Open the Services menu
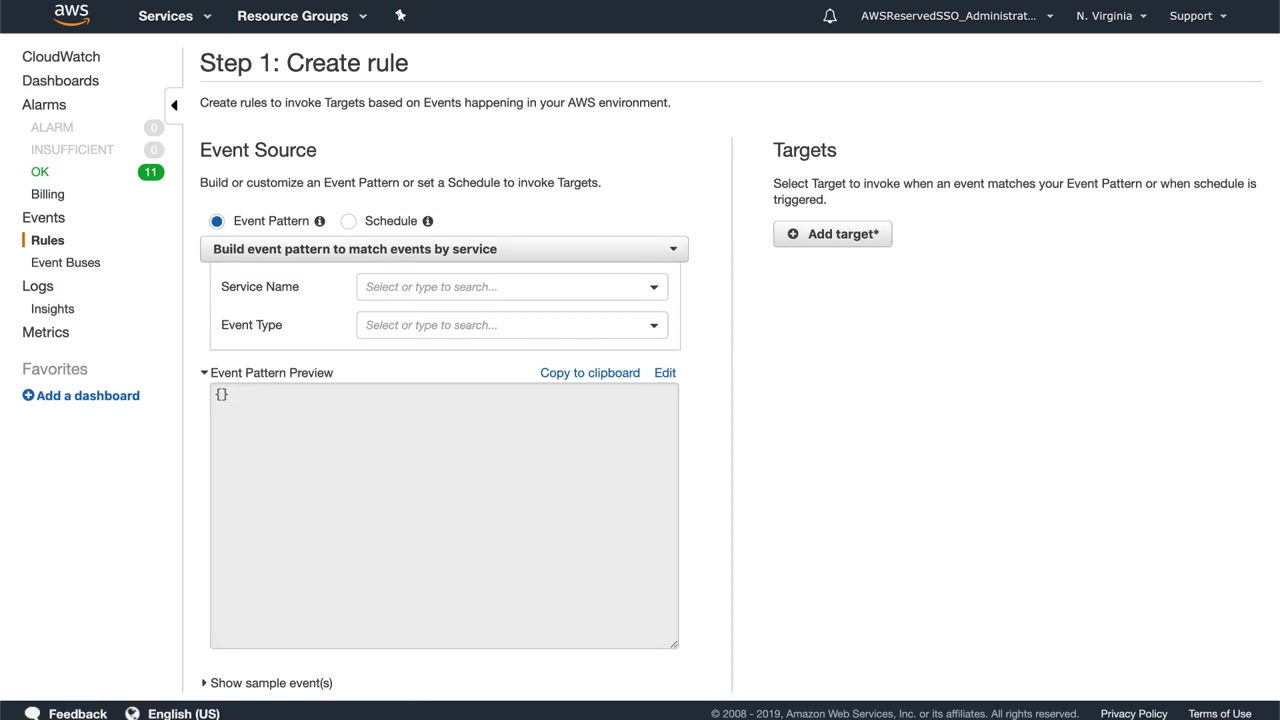Image resolution: width=1280 pixels, height=720 pixels. click(x=175, y=16)
